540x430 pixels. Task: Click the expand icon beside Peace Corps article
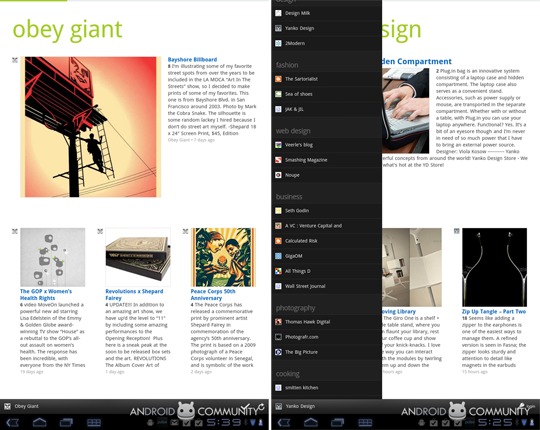tap(185, 231)
